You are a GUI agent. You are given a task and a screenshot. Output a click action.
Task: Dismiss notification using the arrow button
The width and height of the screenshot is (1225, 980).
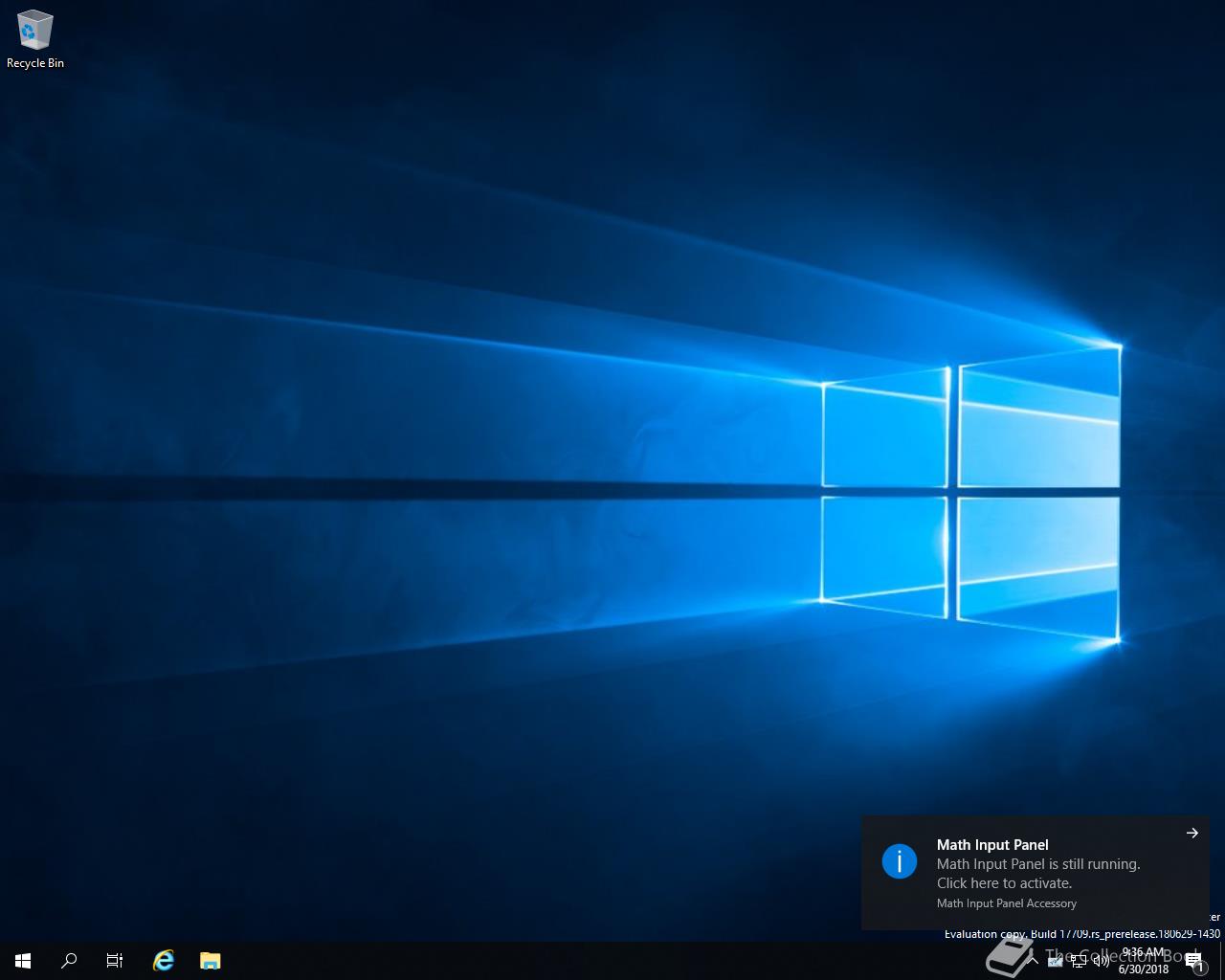point(1192,833)
